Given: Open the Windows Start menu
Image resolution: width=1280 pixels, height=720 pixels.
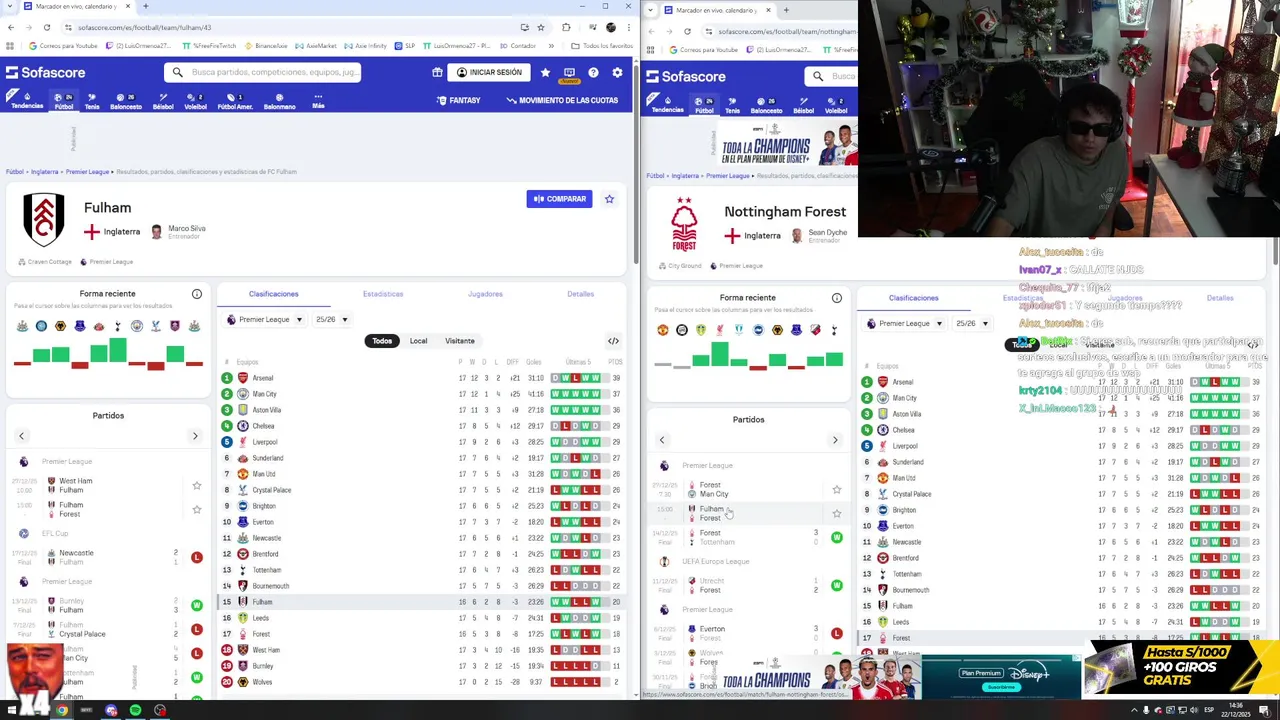Looking at the screenshot, I should point(12,710).
